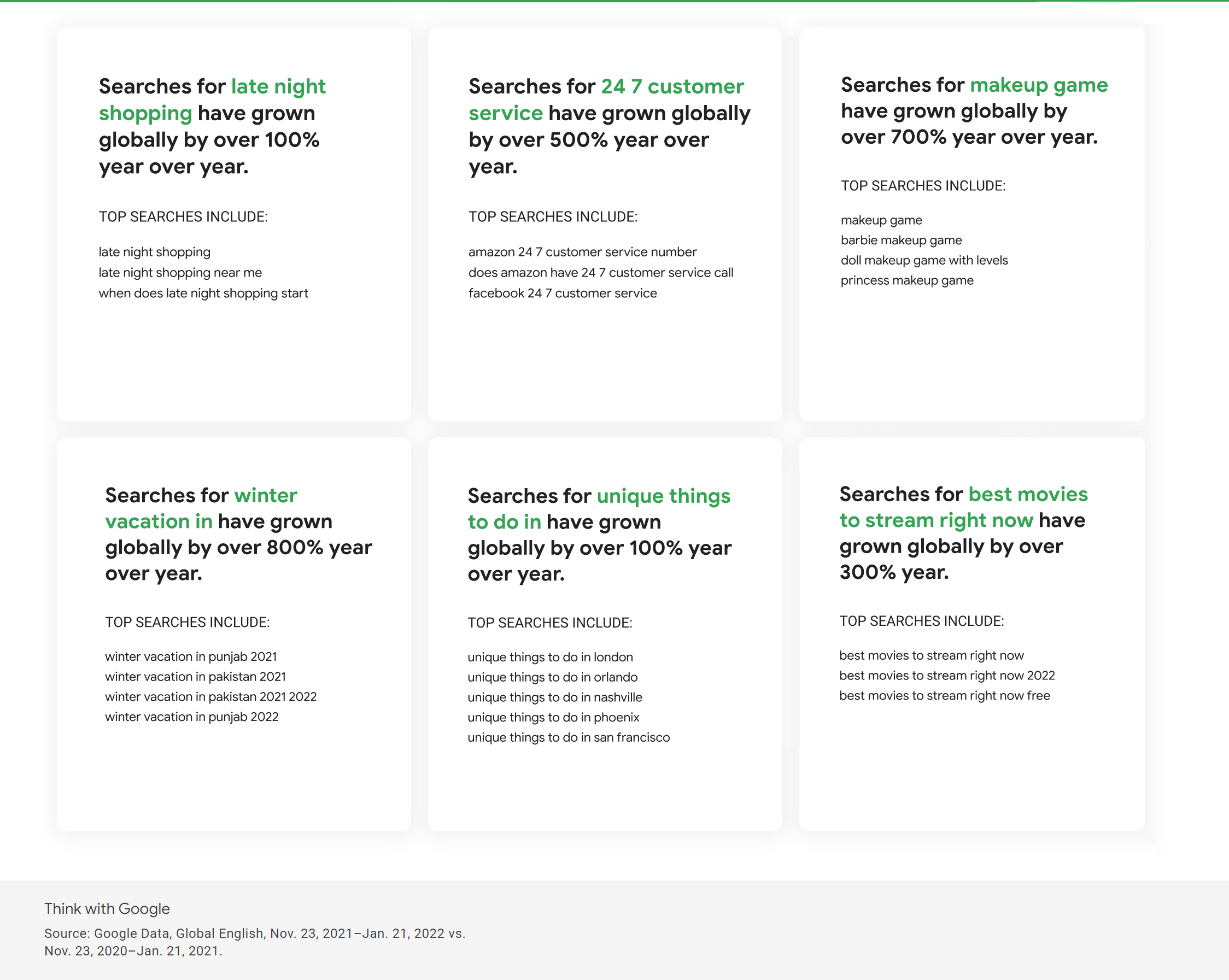Select 'winter vacation in punjab 2021'
Screen dimensions: 1229x980
(191, 656)
